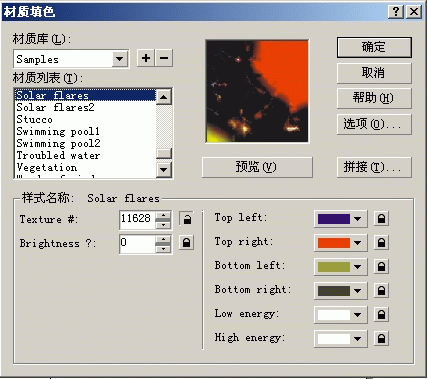Click the olive Bottom left color swatch
Viewport: 428px width, 379px height.
334,267
